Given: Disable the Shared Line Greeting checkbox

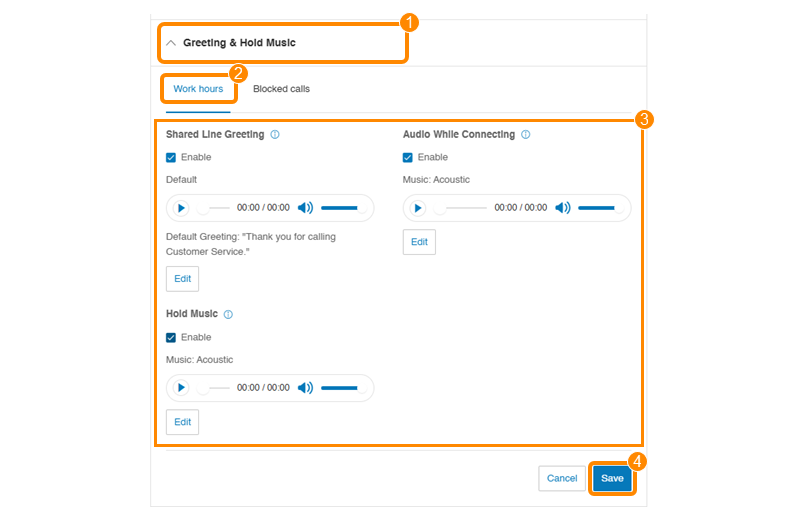Looking at the screenshot, I should click(x=171, y=157).
